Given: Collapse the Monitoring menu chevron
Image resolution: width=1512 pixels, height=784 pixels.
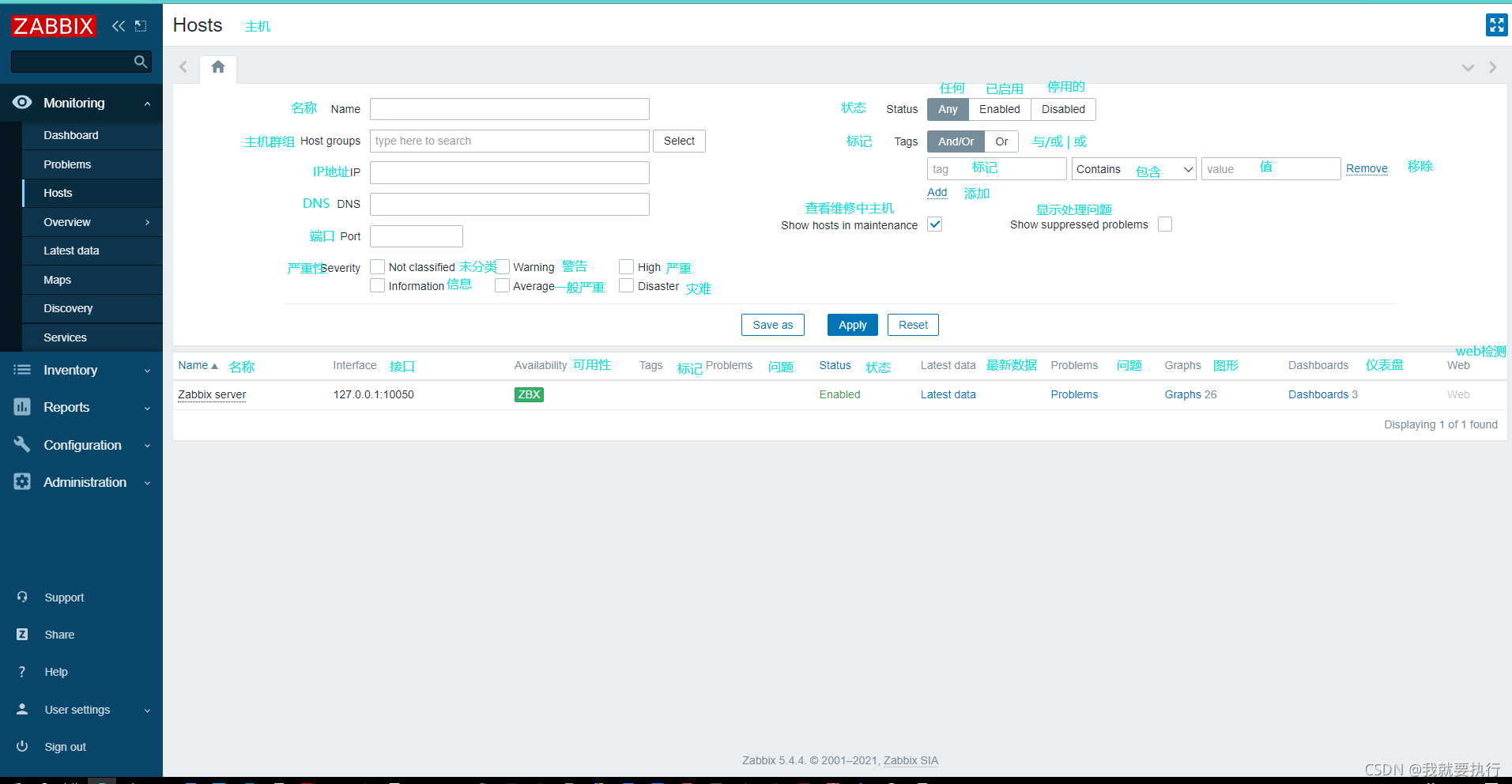Looking at the screenshot, I should coord(147,104).
